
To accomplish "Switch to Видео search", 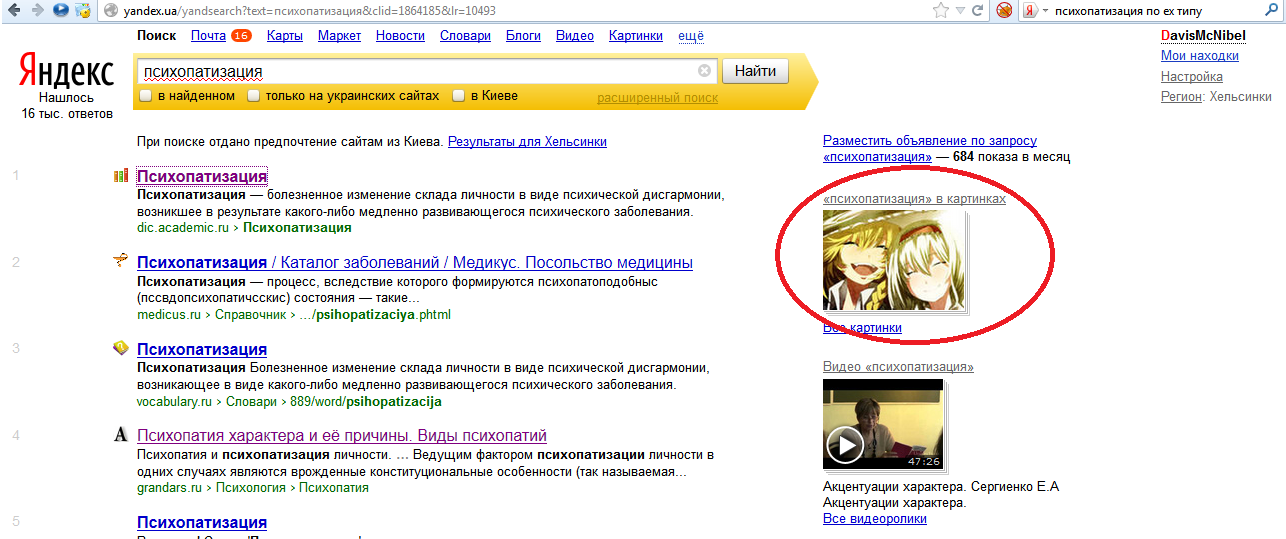I will 575,36.
